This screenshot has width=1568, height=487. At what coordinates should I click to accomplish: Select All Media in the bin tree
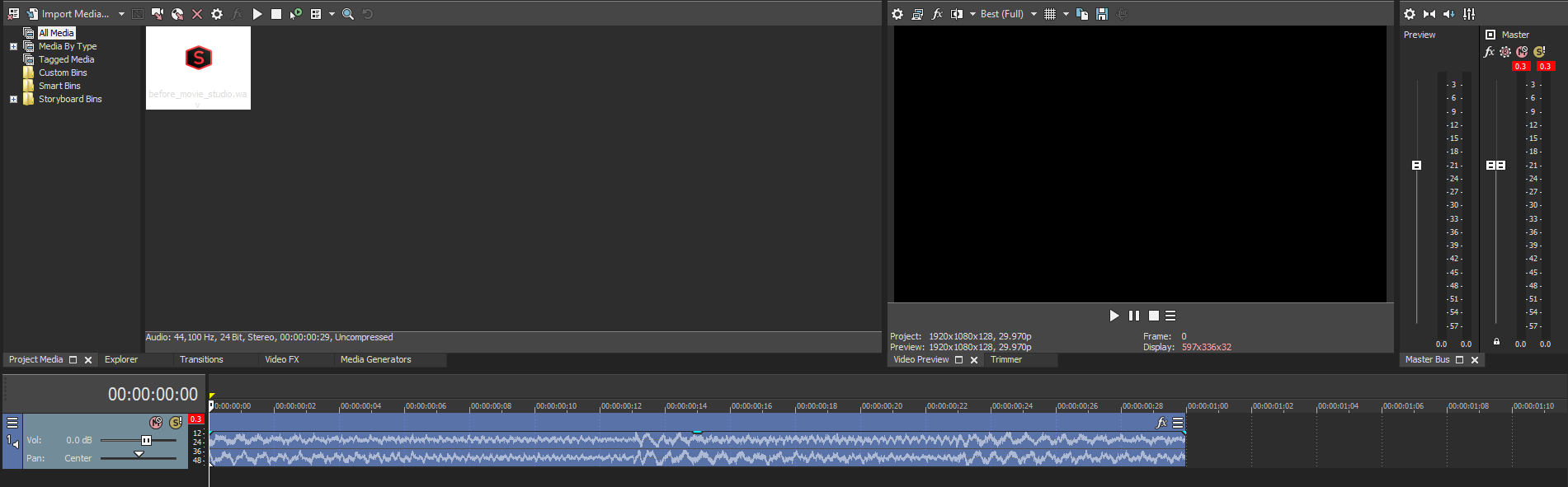click(x=56, y=33)
